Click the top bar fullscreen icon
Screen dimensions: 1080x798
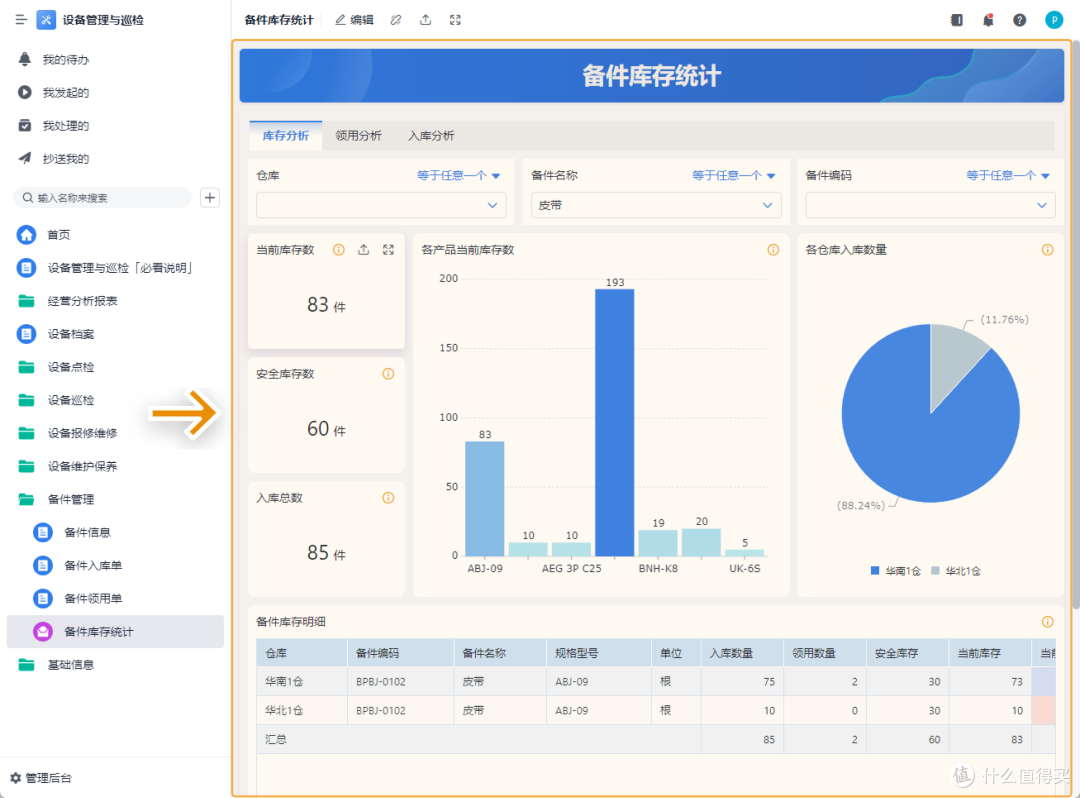[x=455, y=20]
